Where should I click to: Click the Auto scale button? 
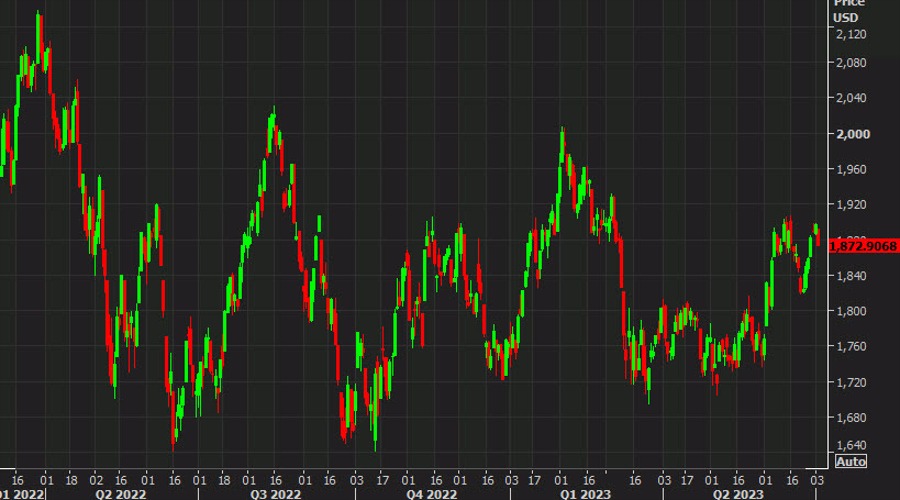click(851, 462)
